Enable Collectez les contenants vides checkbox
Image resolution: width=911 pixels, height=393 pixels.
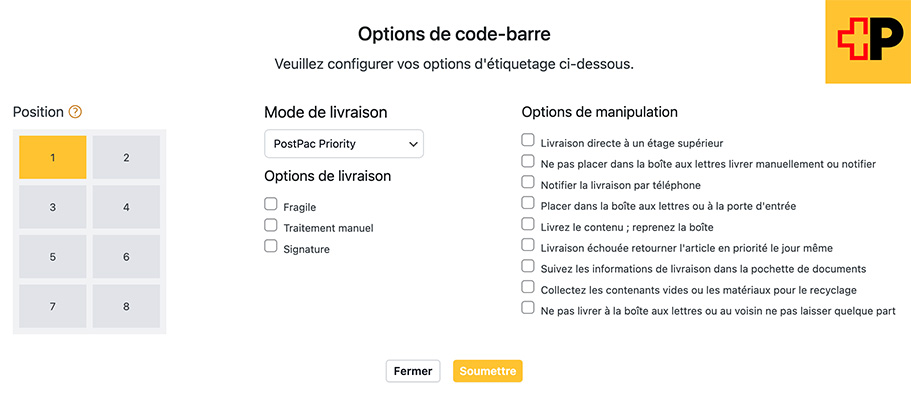[x=528, y=287]
